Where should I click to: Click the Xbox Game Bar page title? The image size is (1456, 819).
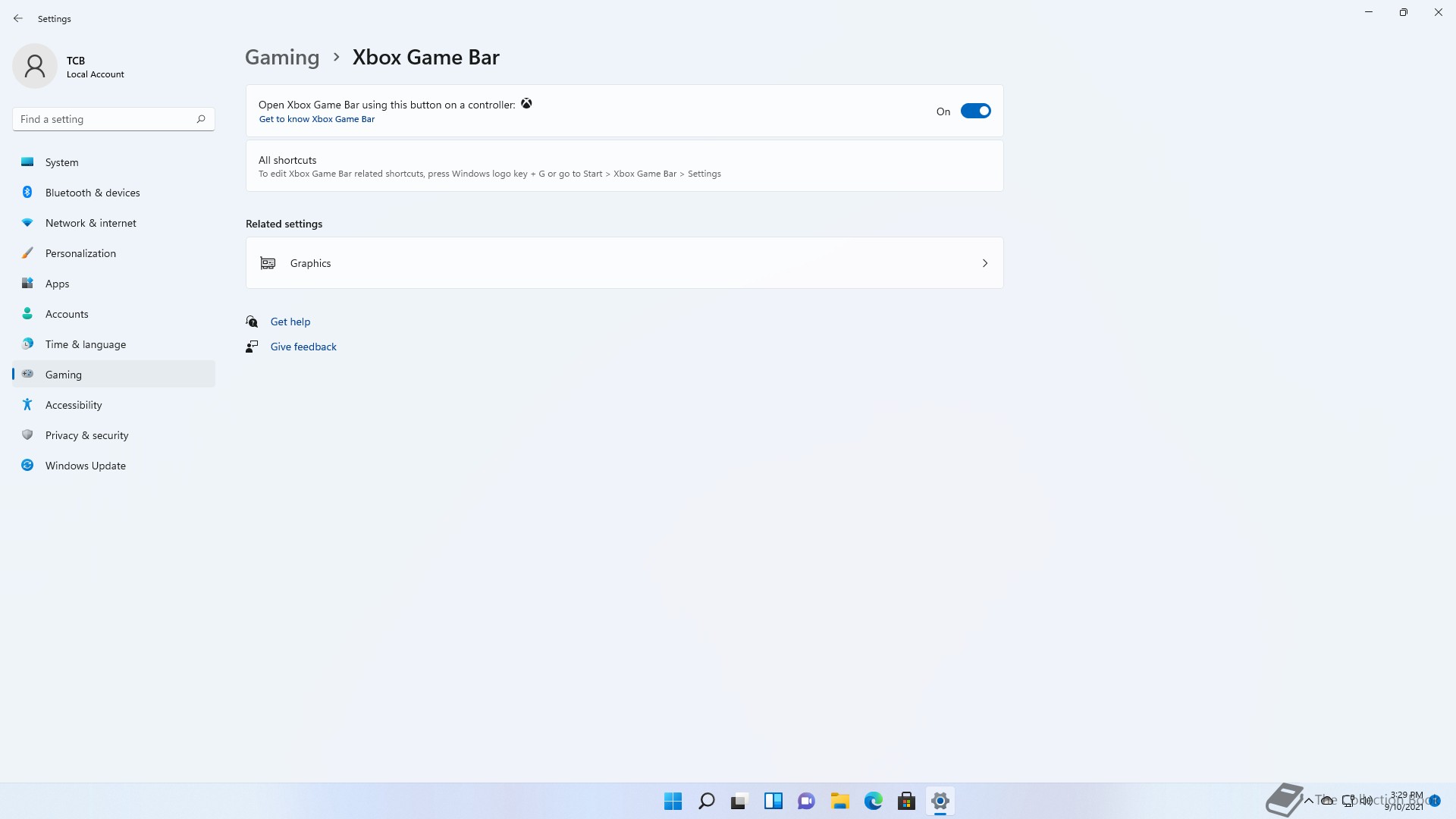pos(425,57)
